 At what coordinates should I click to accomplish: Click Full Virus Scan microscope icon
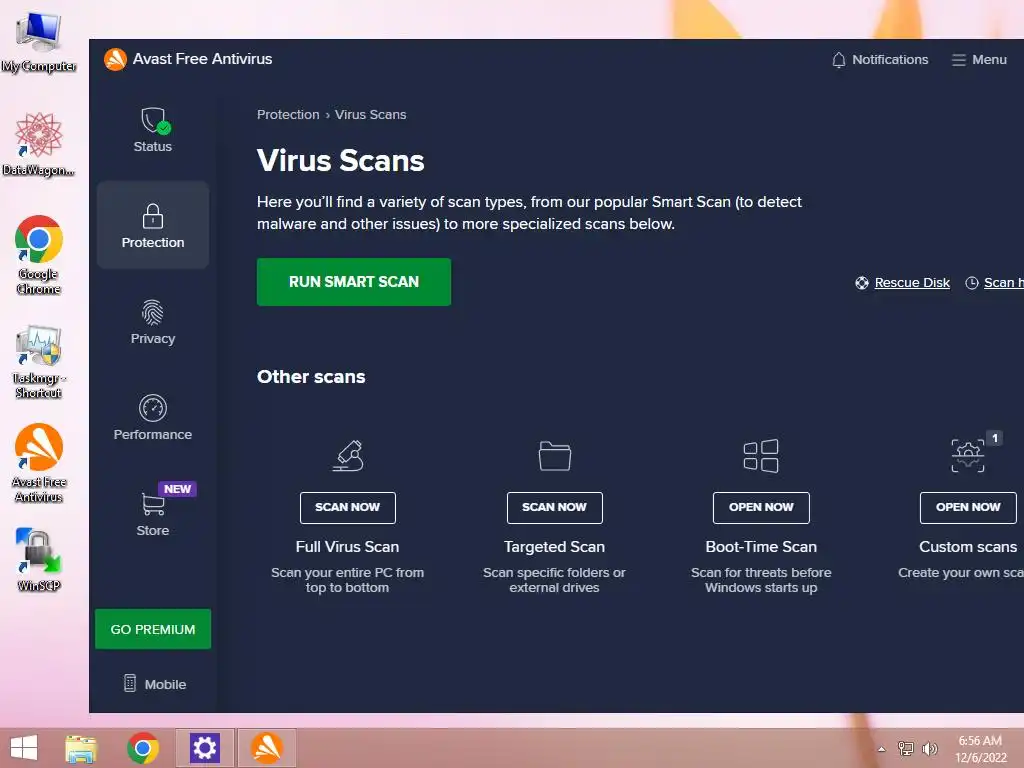coord(348,455)
